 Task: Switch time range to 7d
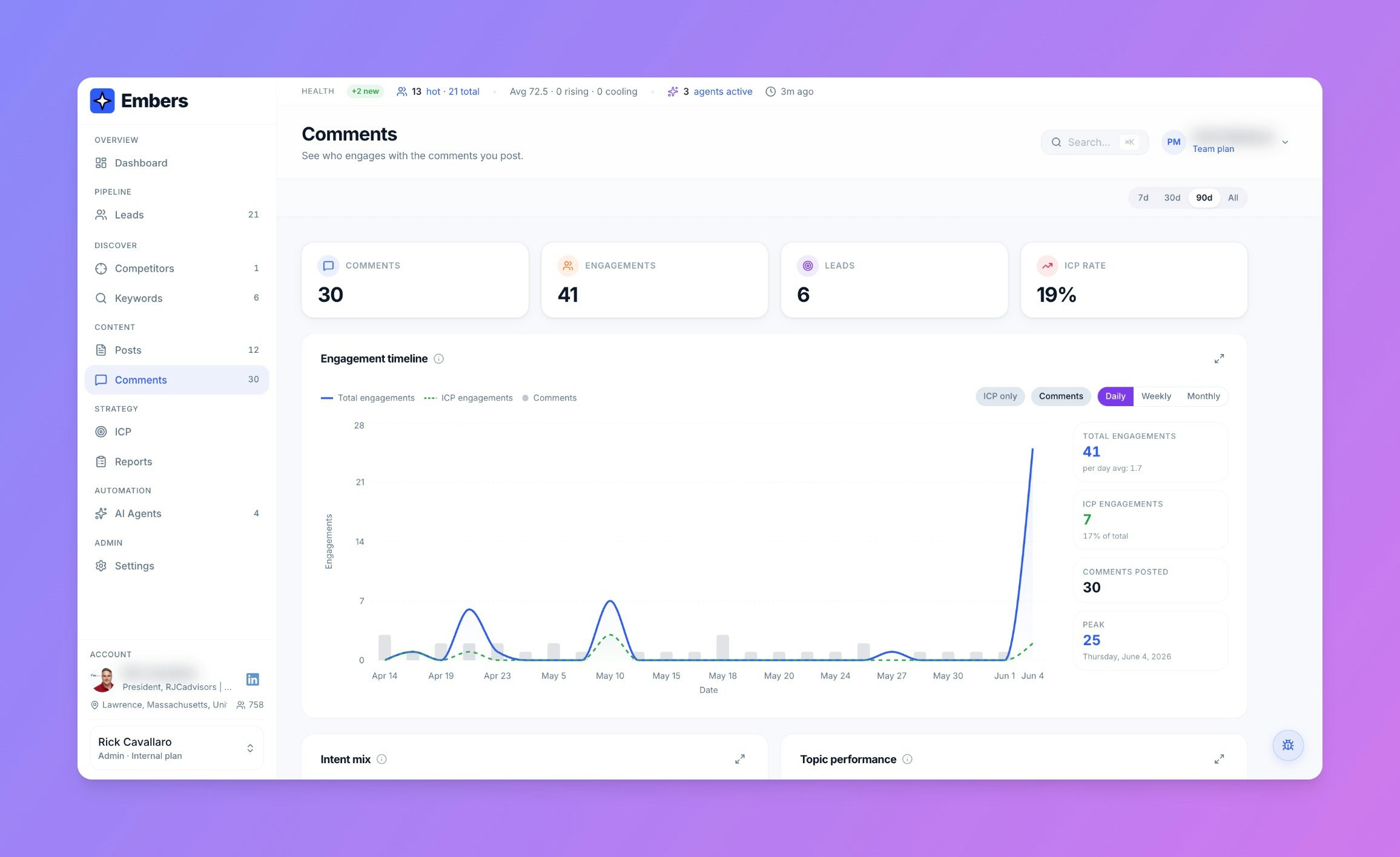point(1143,198)
